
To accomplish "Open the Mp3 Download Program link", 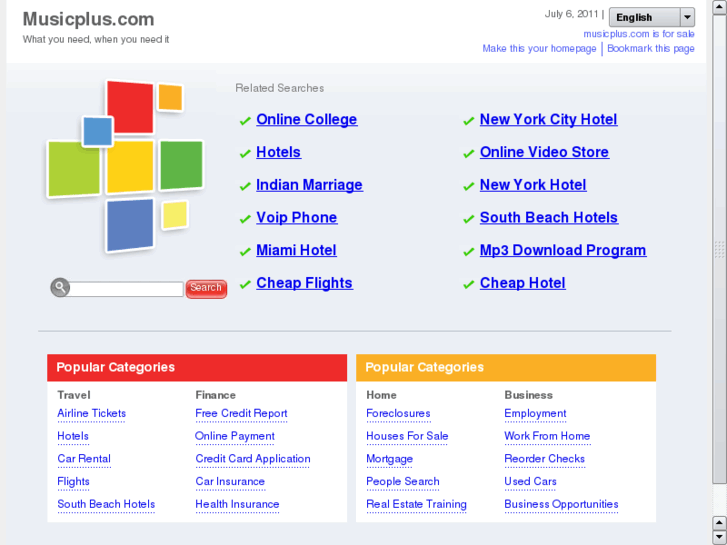I will [563, 250].
